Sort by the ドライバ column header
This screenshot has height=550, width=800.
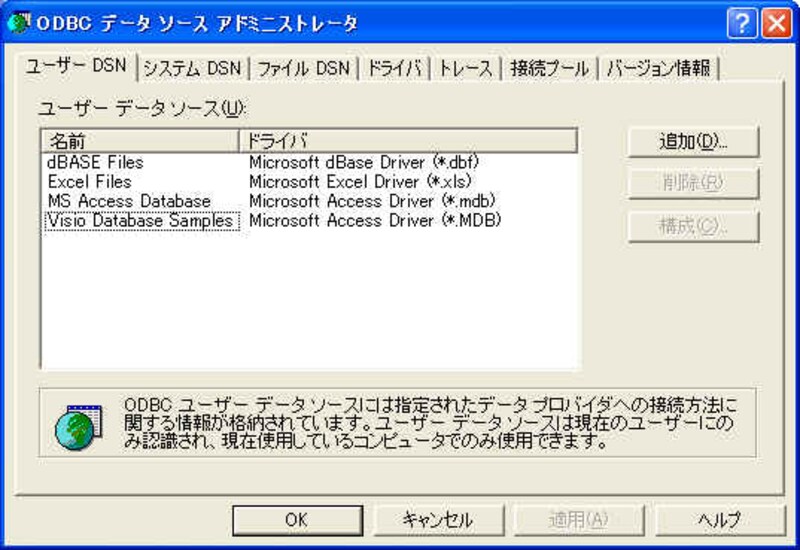tap(408, 141)
